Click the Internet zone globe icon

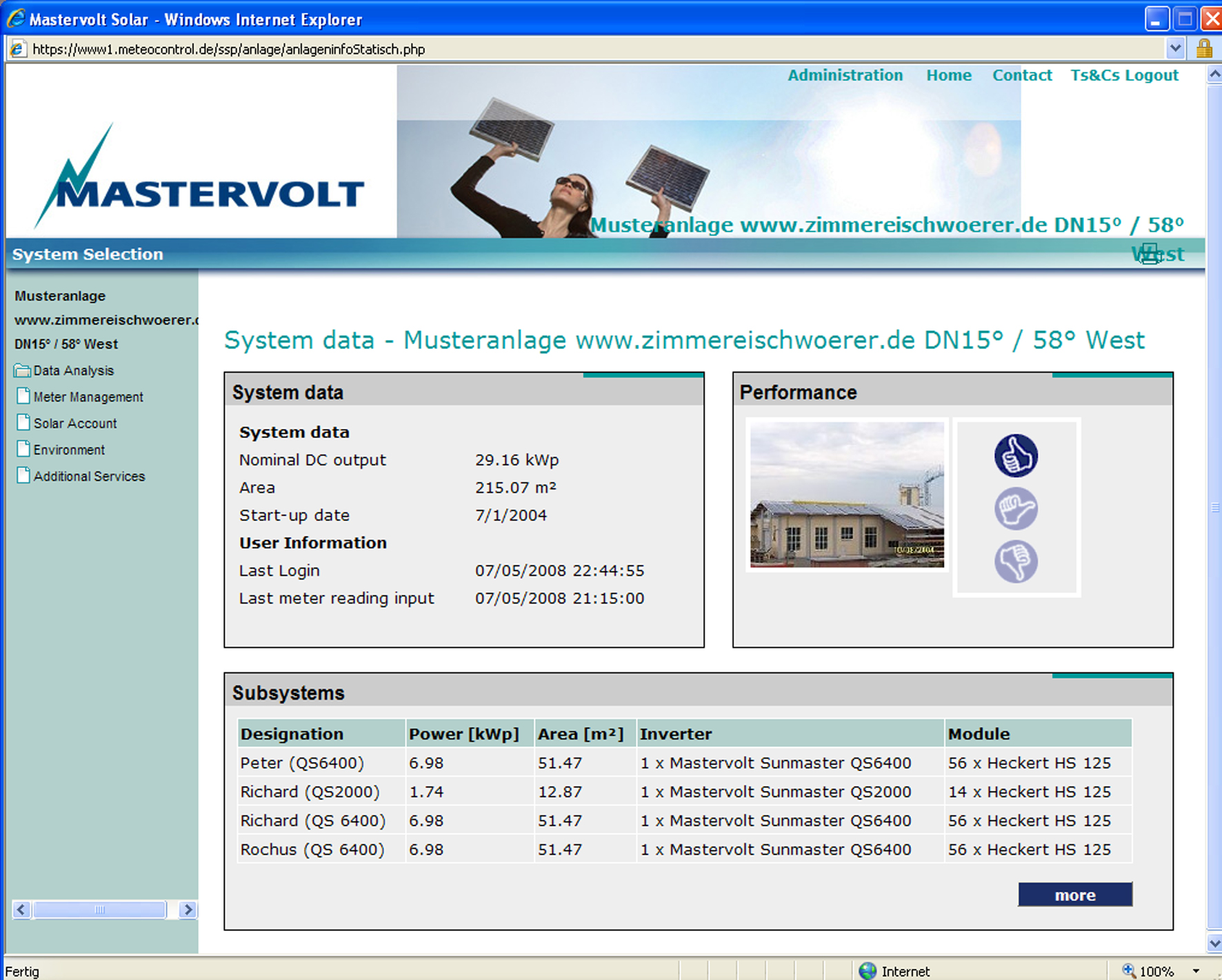(868, 971)
